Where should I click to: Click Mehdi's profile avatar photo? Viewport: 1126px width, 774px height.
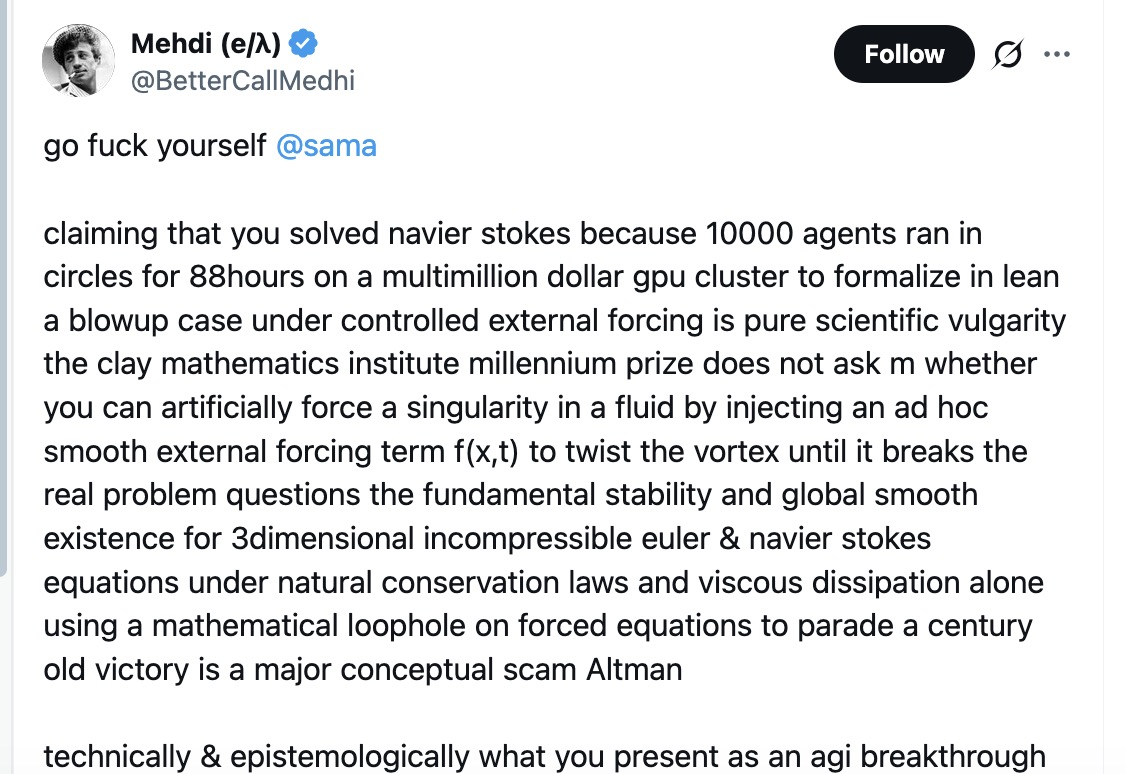78,60
